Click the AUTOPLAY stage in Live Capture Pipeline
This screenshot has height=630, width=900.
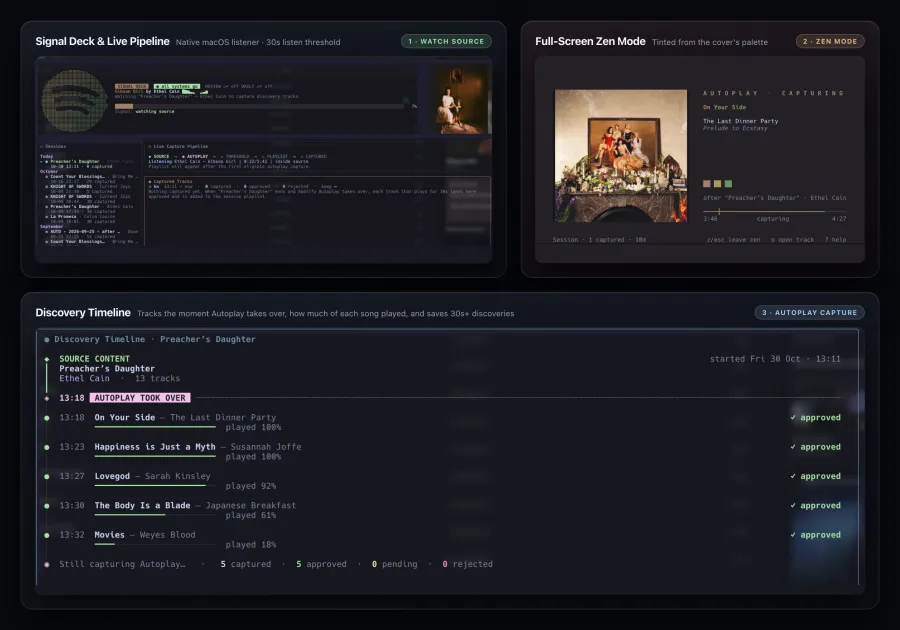195,156
